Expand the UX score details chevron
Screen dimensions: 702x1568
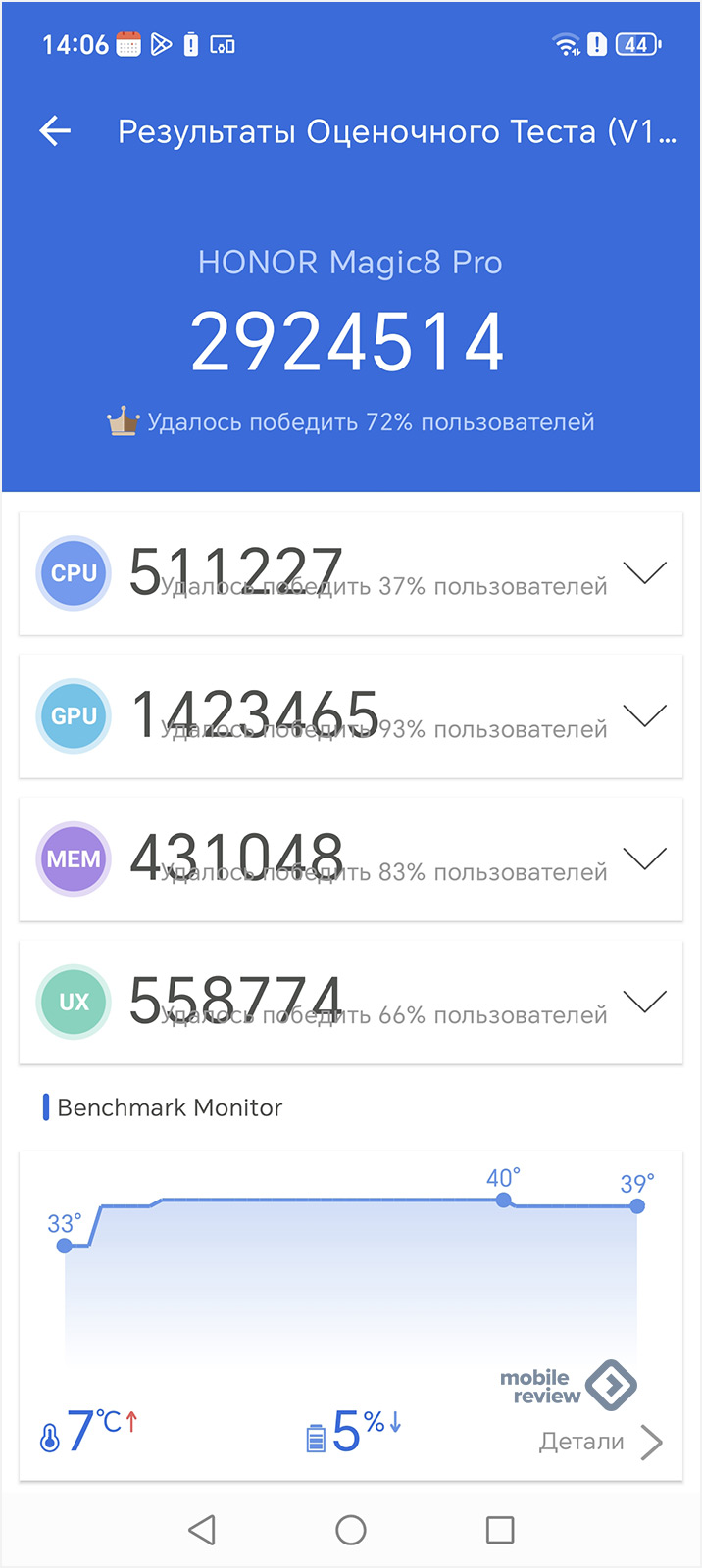[644, 1003]
